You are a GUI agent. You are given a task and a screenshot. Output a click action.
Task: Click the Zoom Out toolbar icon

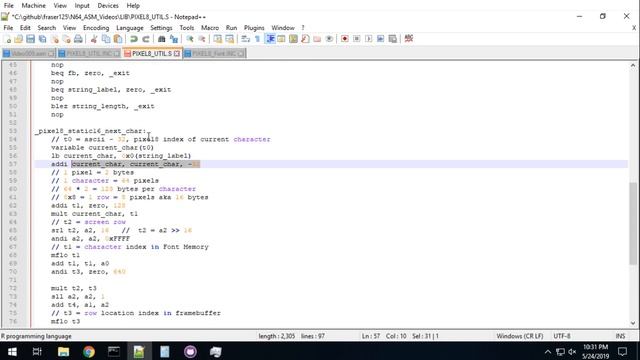pos(202,39)
